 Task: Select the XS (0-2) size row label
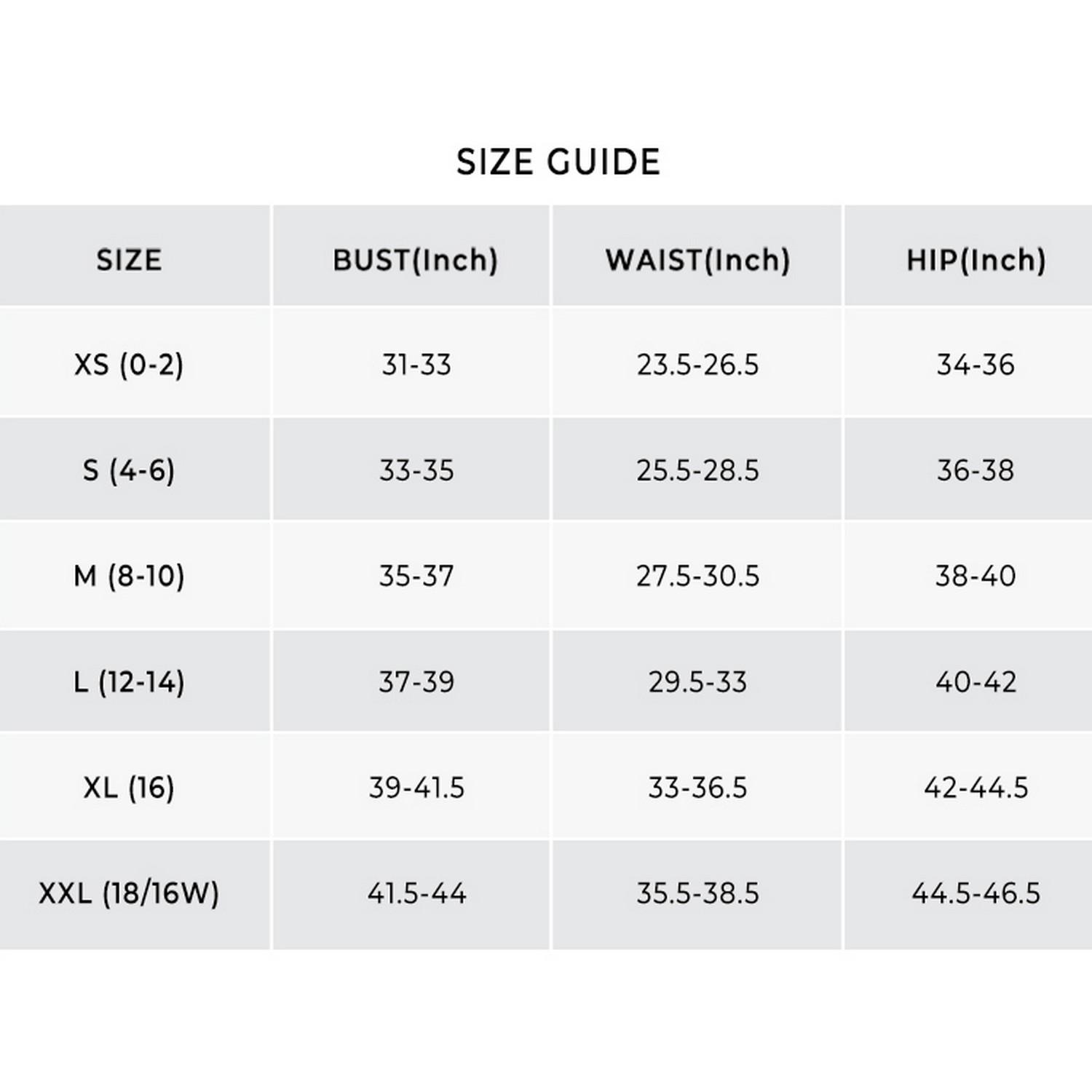point(129,364)
